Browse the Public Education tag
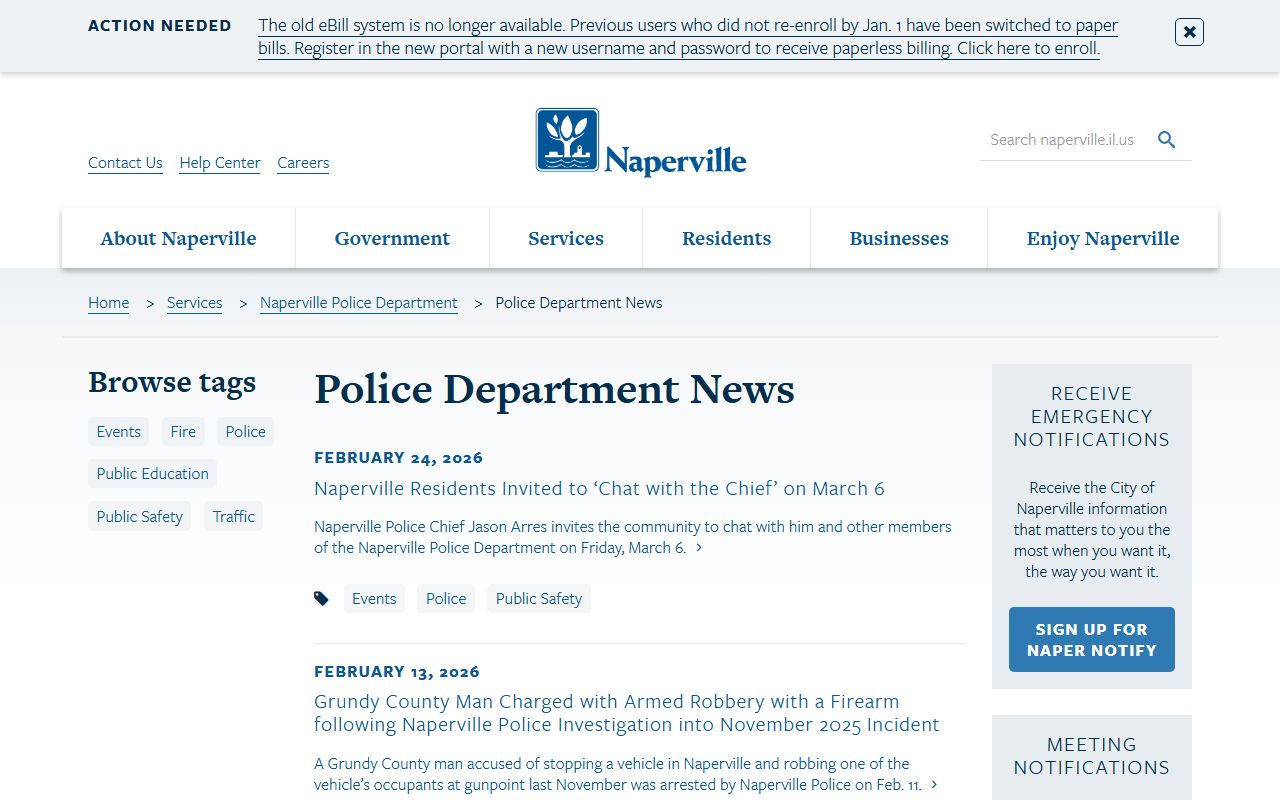The image size is (1280, 800). pyautogui.click(x=152, y=474)
